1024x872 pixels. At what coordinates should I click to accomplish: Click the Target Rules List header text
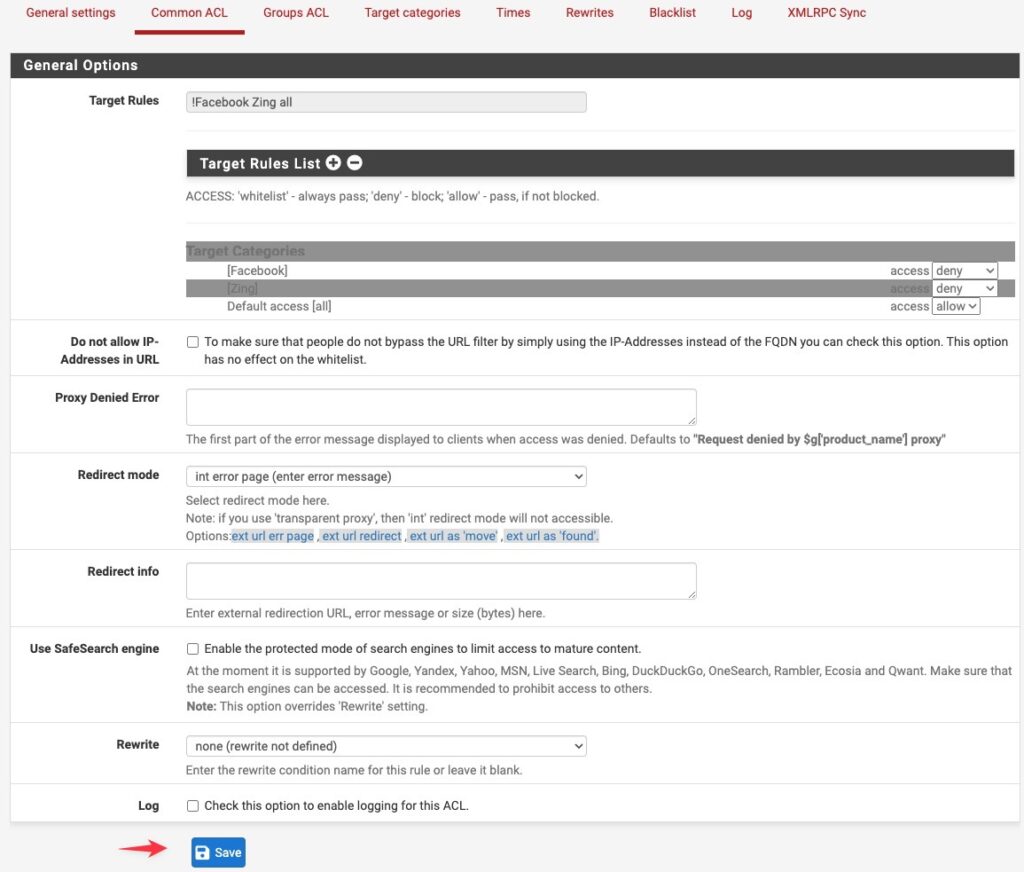tap(260, 163)
